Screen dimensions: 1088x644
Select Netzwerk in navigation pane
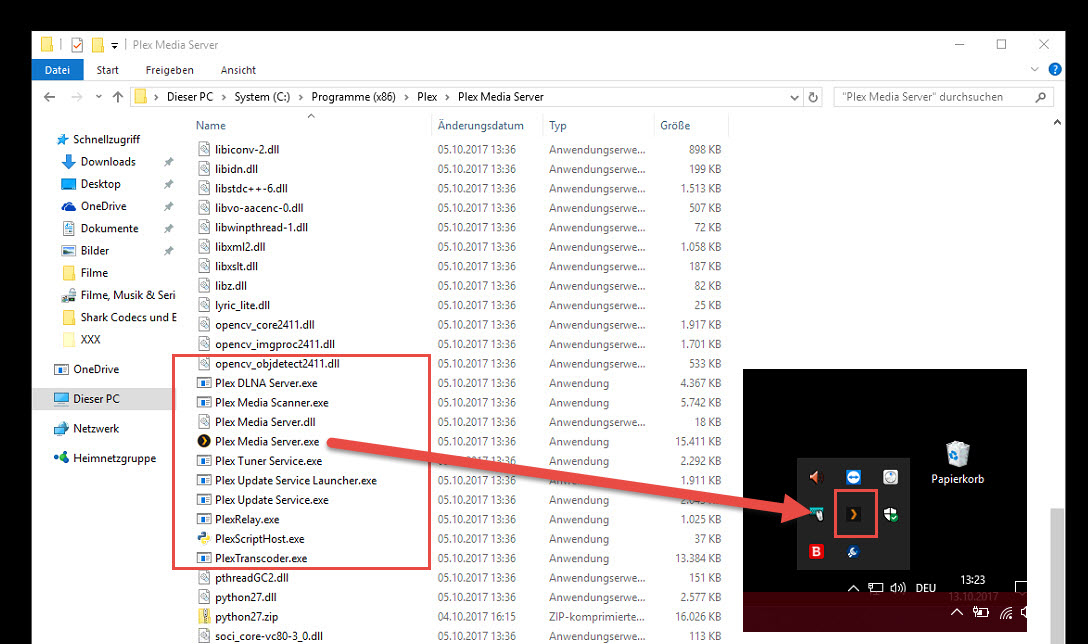coord(96,429)
